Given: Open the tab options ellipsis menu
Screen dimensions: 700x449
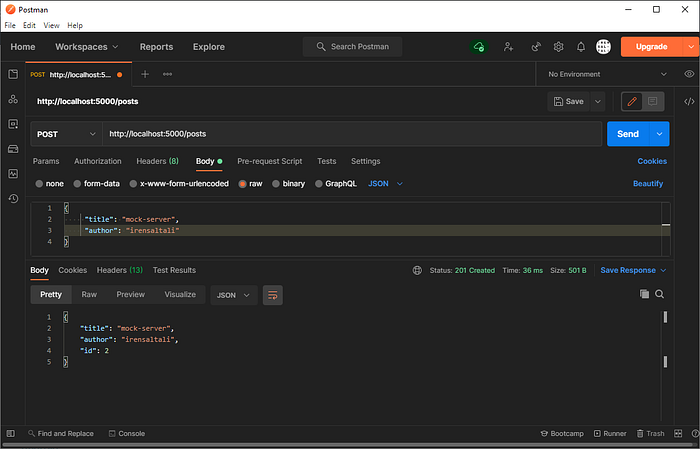Looking at the screenshot, I should coord(167,74).
